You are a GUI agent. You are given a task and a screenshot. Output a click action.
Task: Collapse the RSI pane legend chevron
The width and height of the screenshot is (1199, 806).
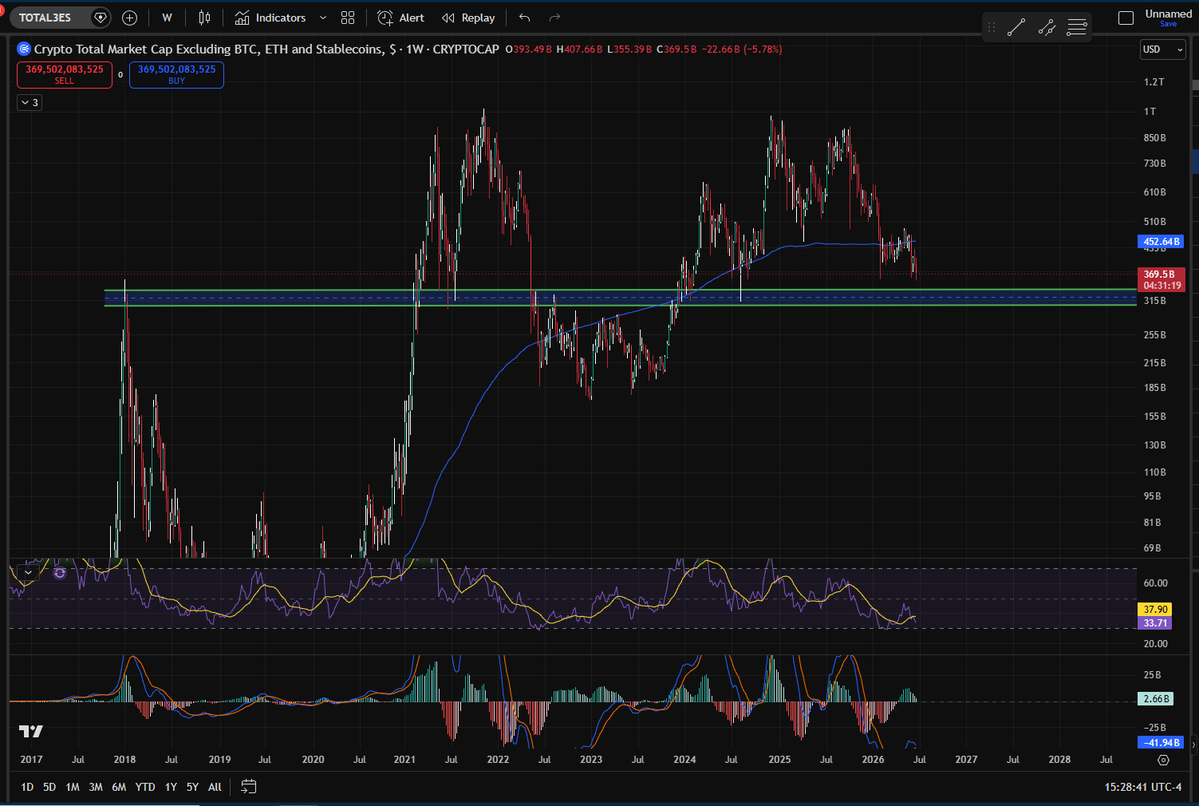[x=28, y=572]
